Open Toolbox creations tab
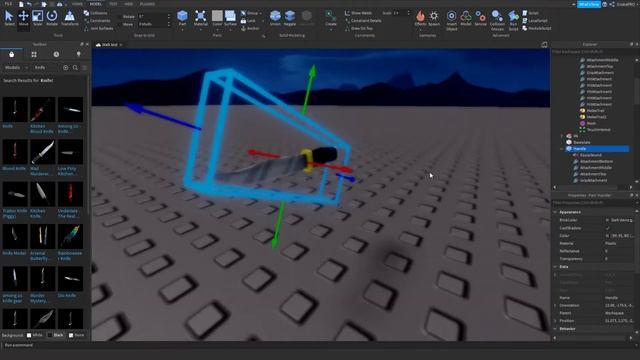The image size is (640, 360). [78, 54]
